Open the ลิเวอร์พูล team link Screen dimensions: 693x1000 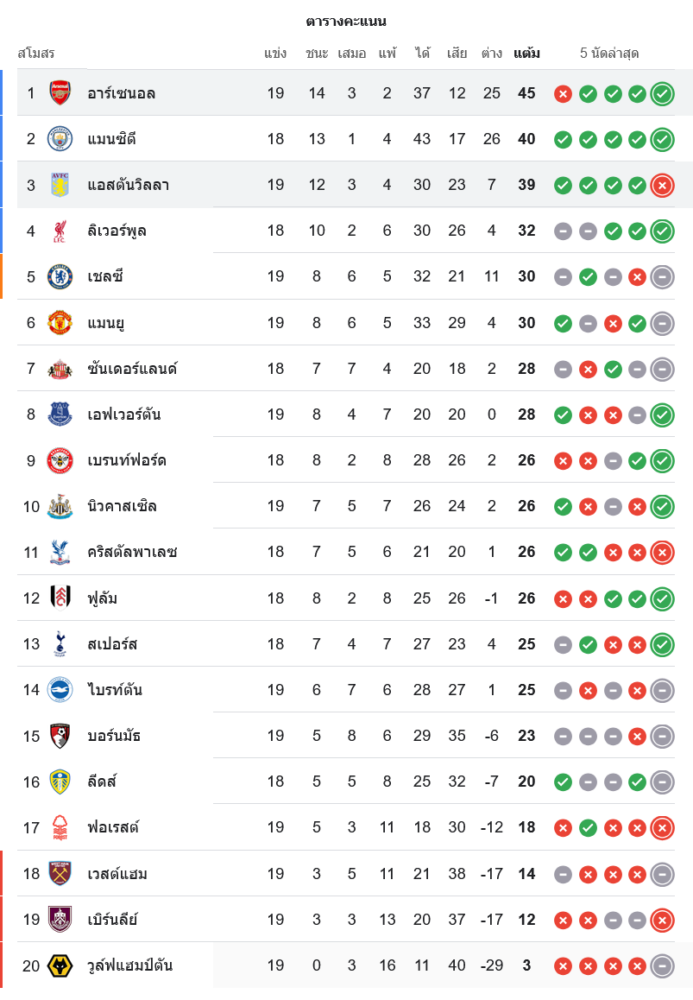click(117, 231)
